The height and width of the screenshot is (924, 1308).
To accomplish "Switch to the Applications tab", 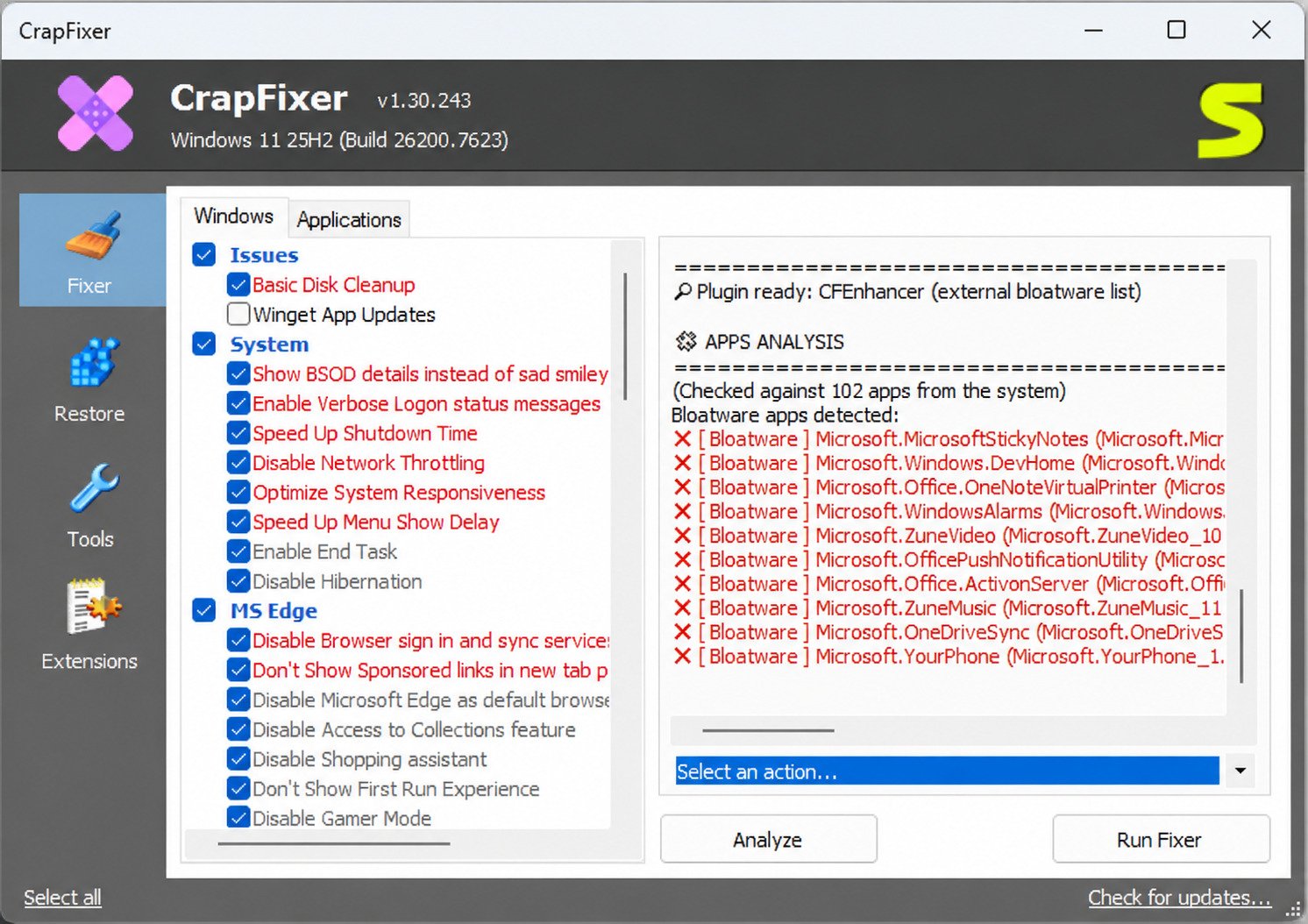I will click(349, 219).
